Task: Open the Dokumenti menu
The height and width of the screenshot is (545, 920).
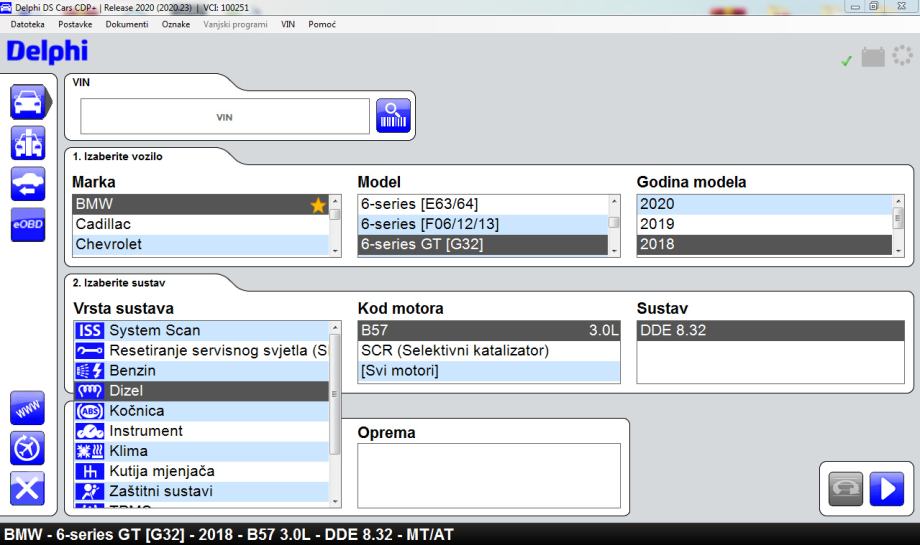Action: [127, 24]
